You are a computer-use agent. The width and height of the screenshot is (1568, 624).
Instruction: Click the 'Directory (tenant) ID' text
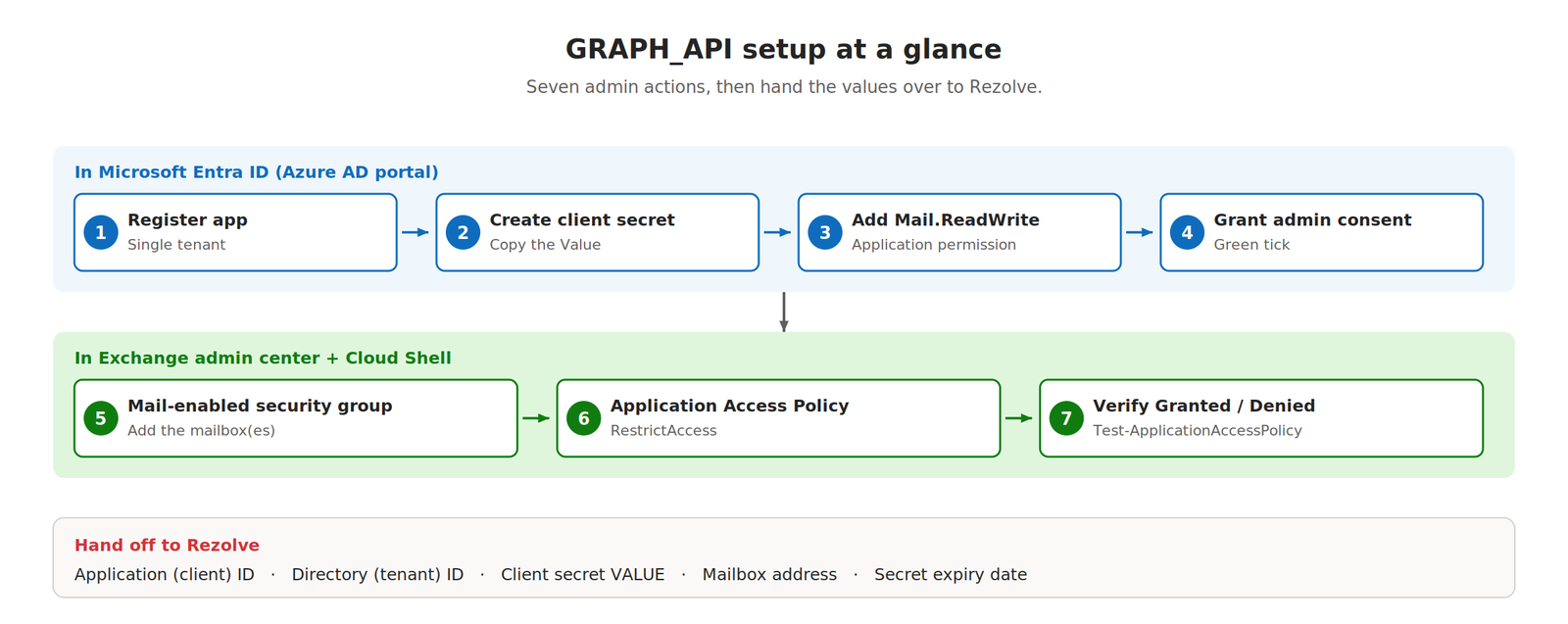click(377, 575)
